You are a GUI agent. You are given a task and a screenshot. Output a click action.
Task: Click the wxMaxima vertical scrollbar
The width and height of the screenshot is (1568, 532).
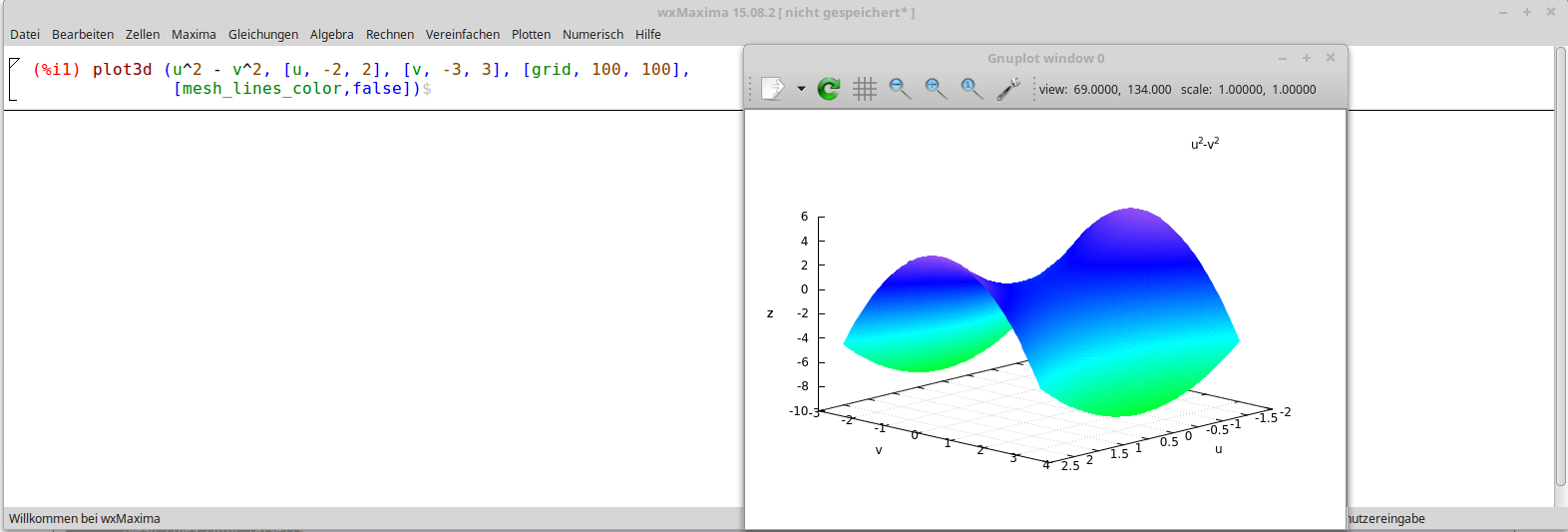(x=1561, y=266)
